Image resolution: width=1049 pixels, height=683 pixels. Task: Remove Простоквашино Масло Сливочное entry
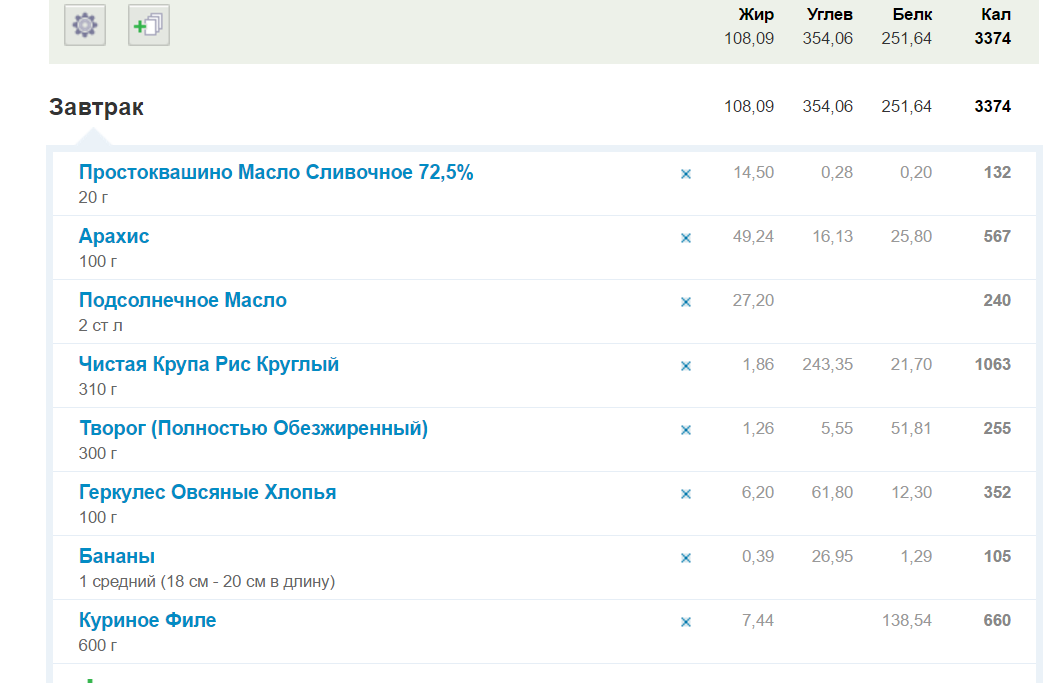click(686, 174)
